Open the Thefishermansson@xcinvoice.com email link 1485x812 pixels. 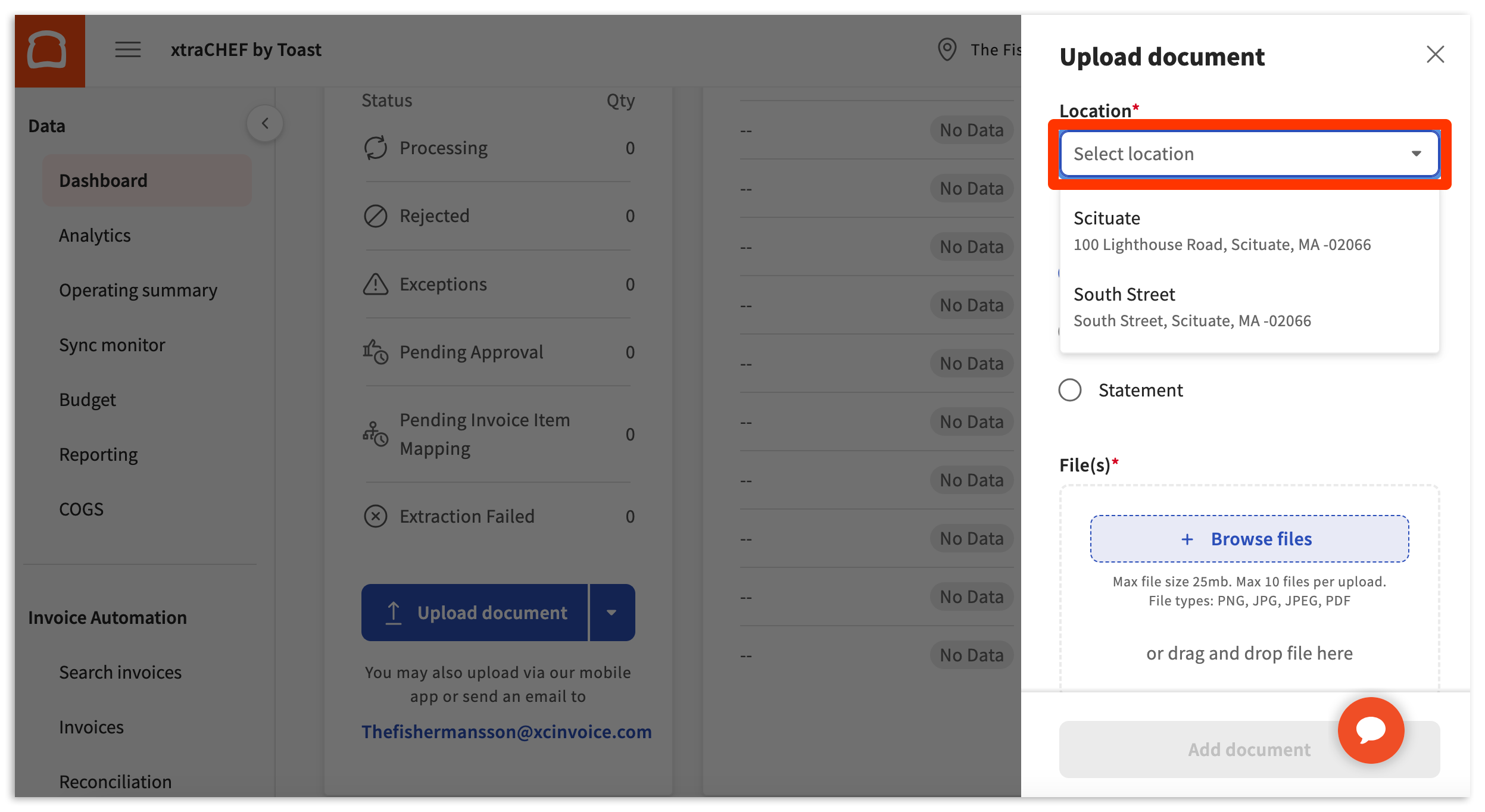pos(506,732)
